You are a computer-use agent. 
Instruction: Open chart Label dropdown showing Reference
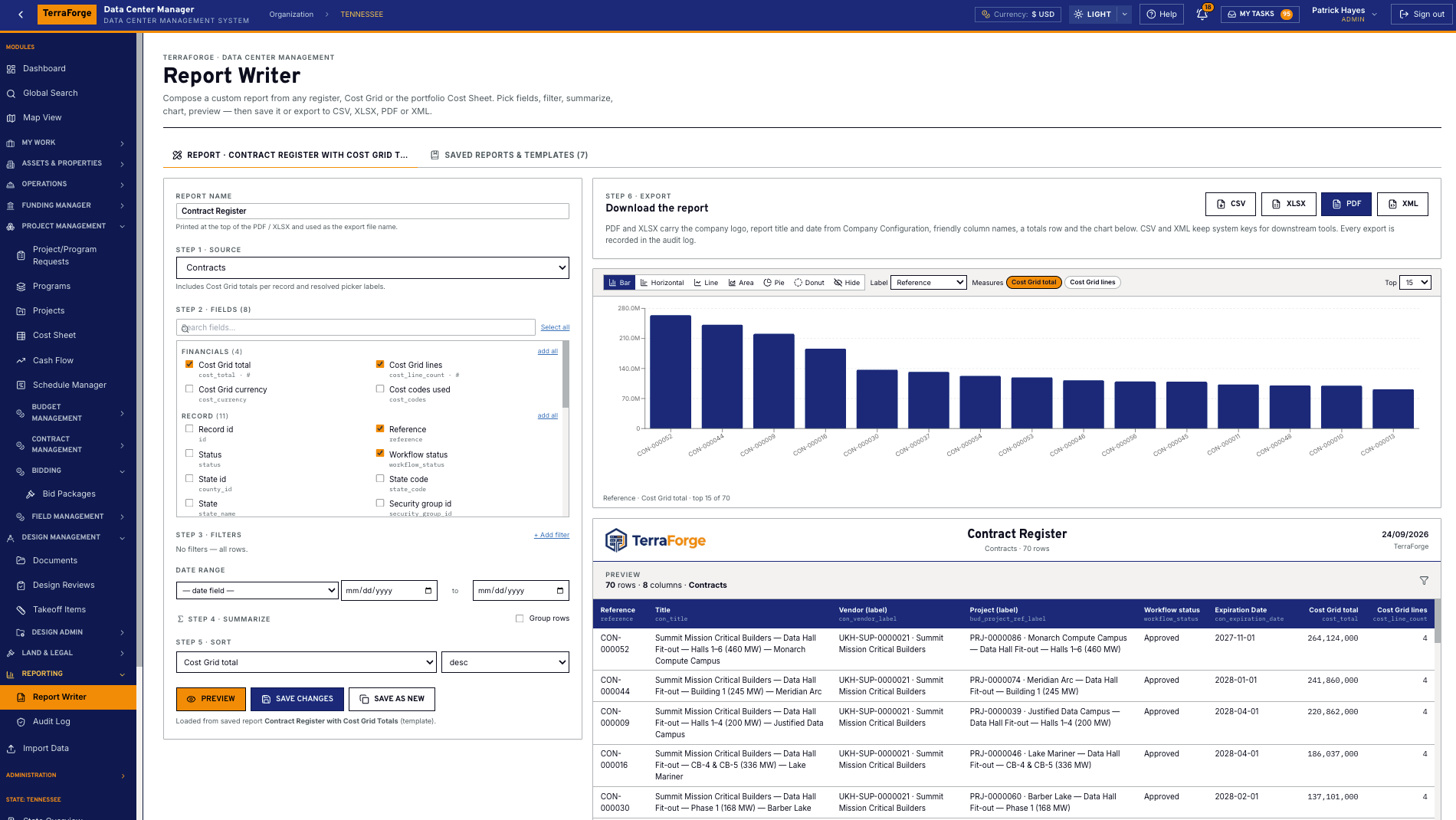(x=928, y=283)
